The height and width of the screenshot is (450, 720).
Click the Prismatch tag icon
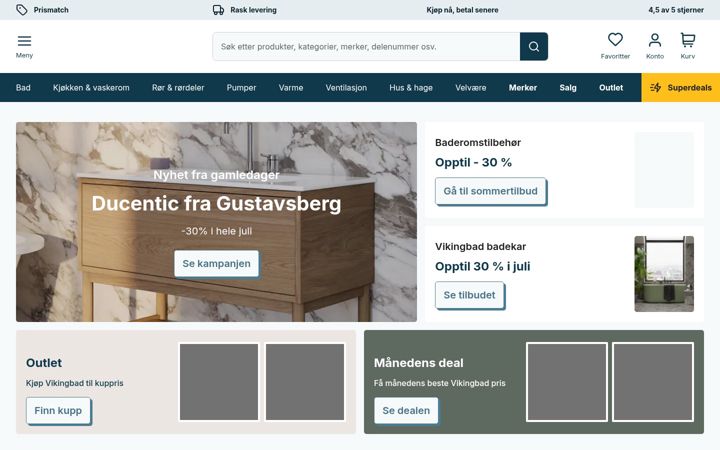pos(22,10)
